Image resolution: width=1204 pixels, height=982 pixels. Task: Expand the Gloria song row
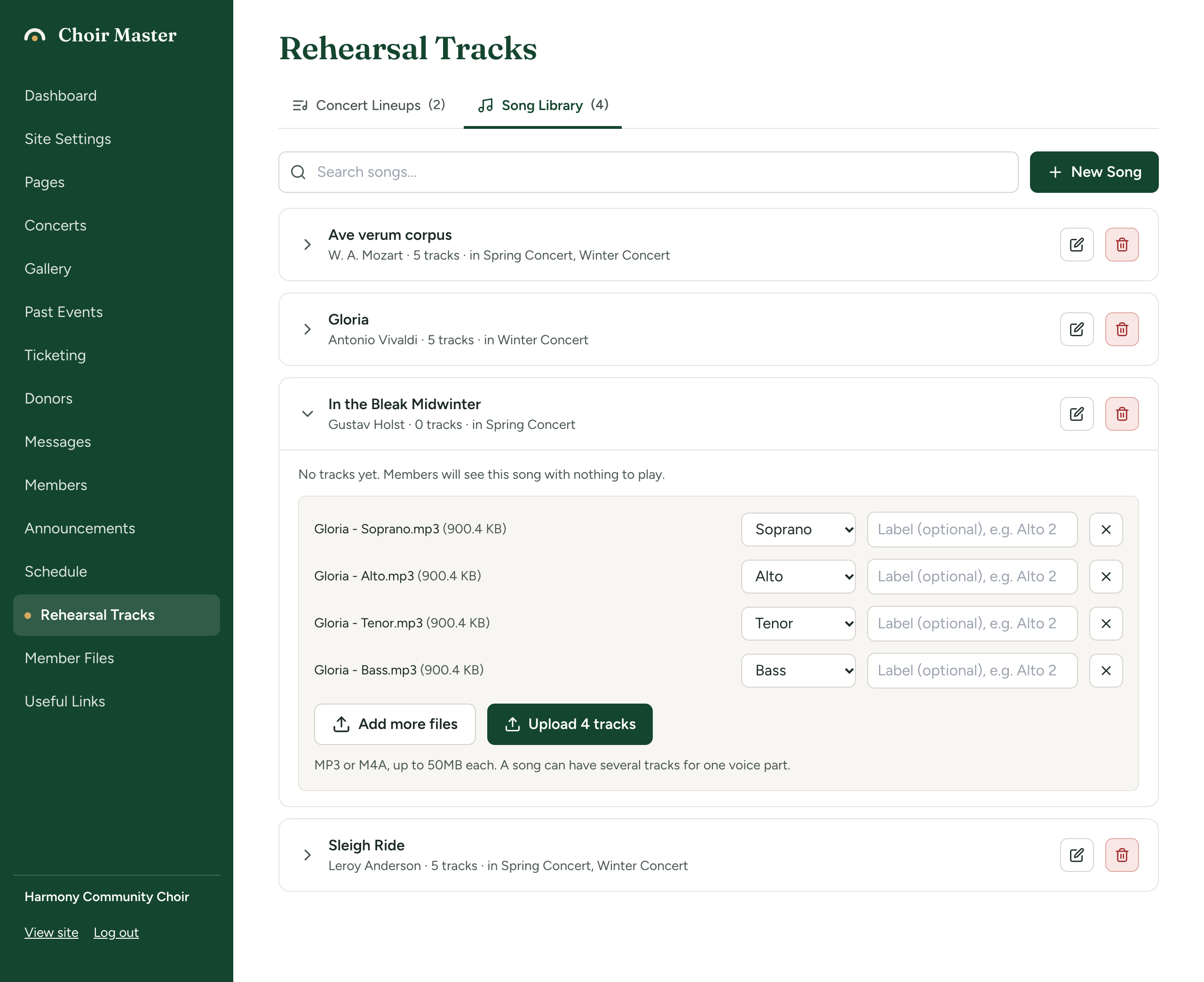coord(307,329)
